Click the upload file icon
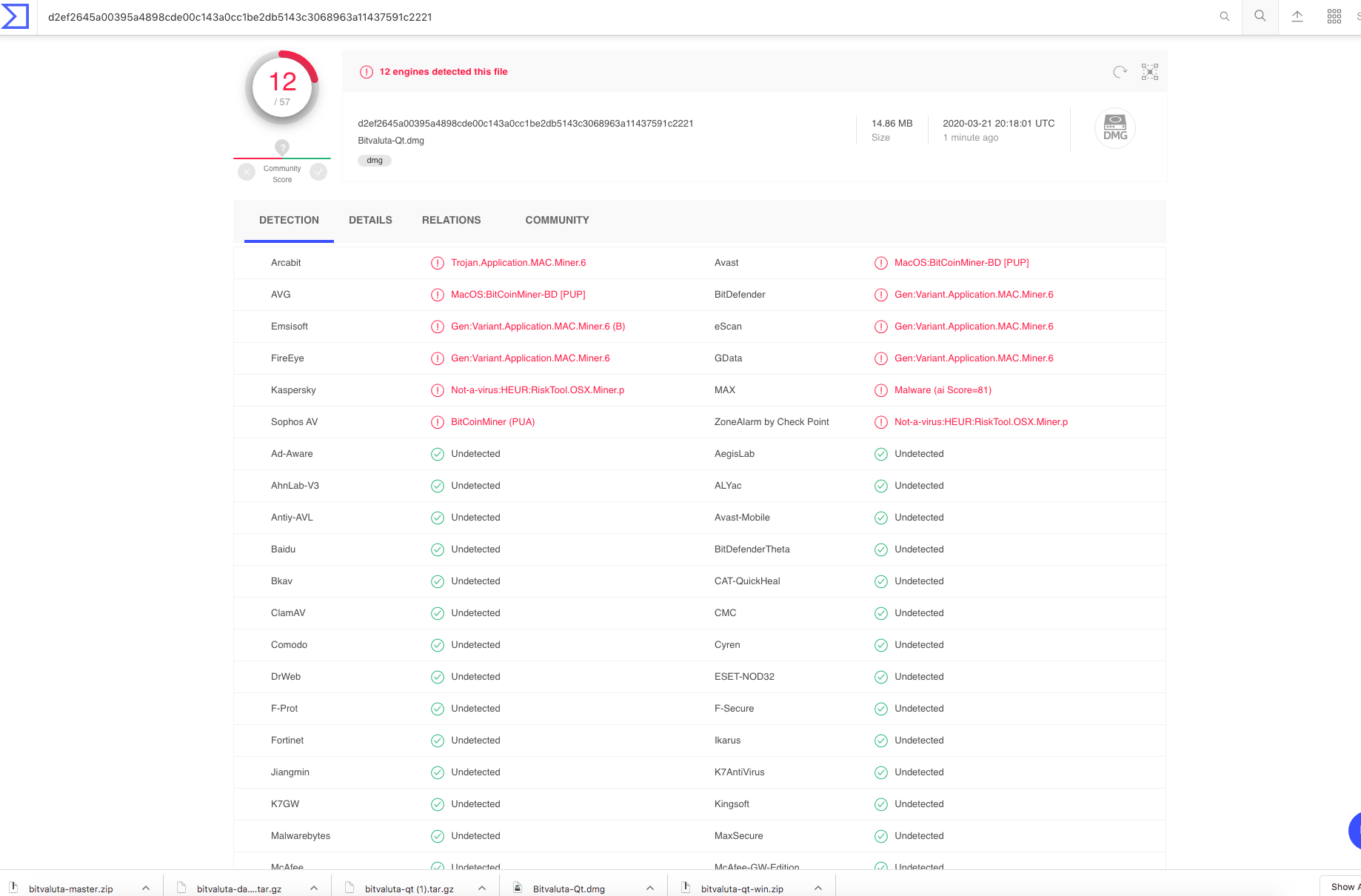The height and width of the screenshot is (896, 1361). pos(1297,16)
